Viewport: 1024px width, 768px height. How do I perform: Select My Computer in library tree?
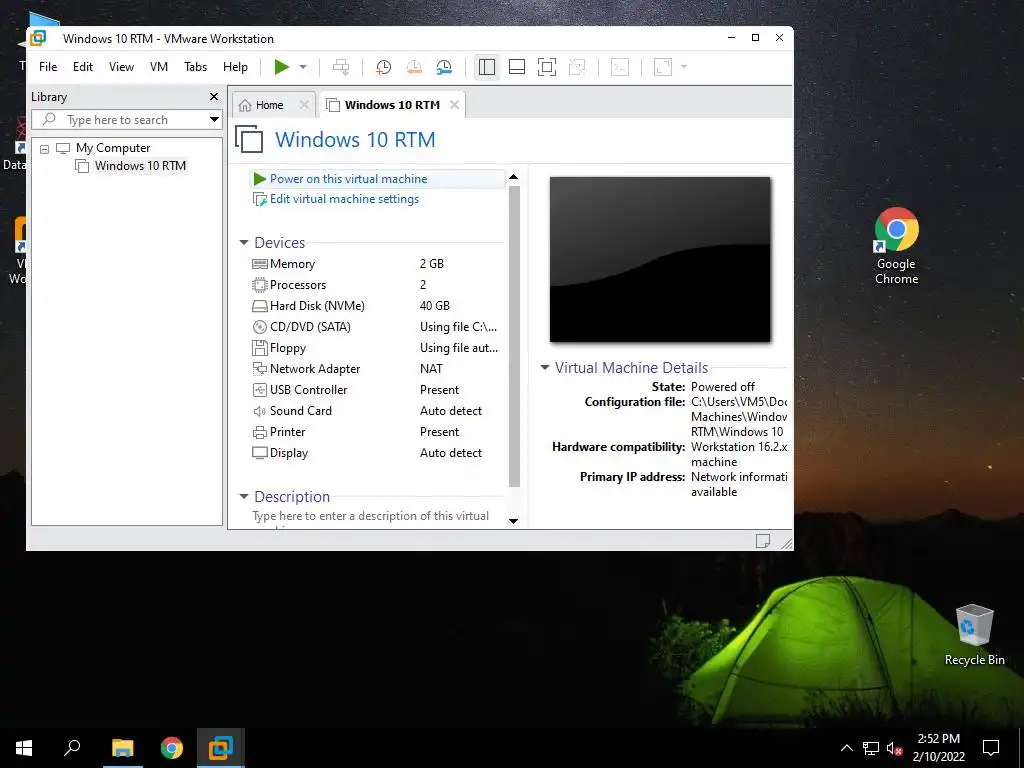pos(112,148)
